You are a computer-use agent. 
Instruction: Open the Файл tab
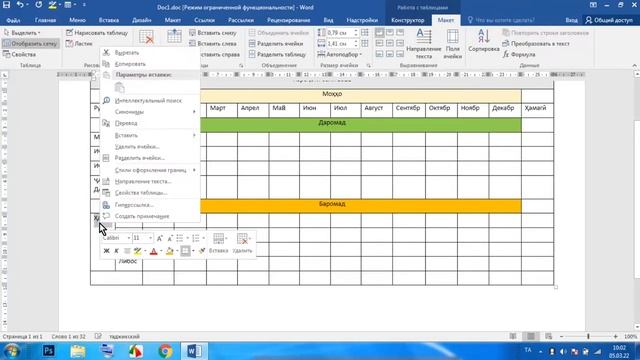13,20
